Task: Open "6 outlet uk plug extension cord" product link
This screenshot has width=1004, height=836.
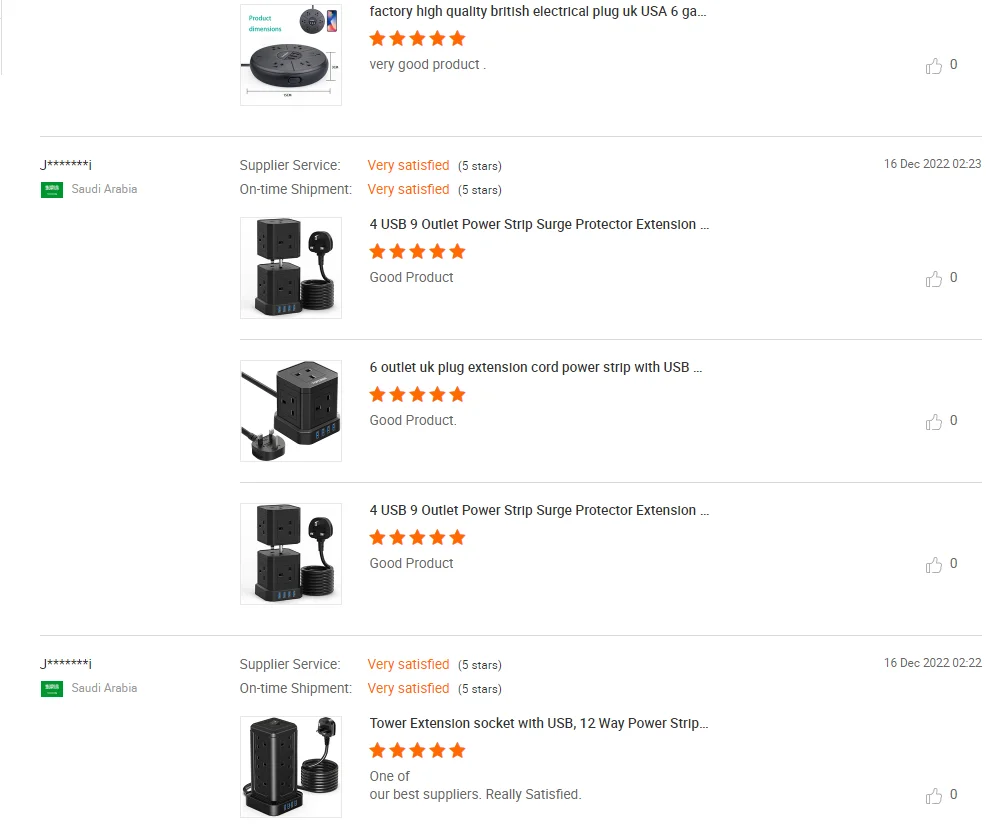Action: (x=535, y=367)
